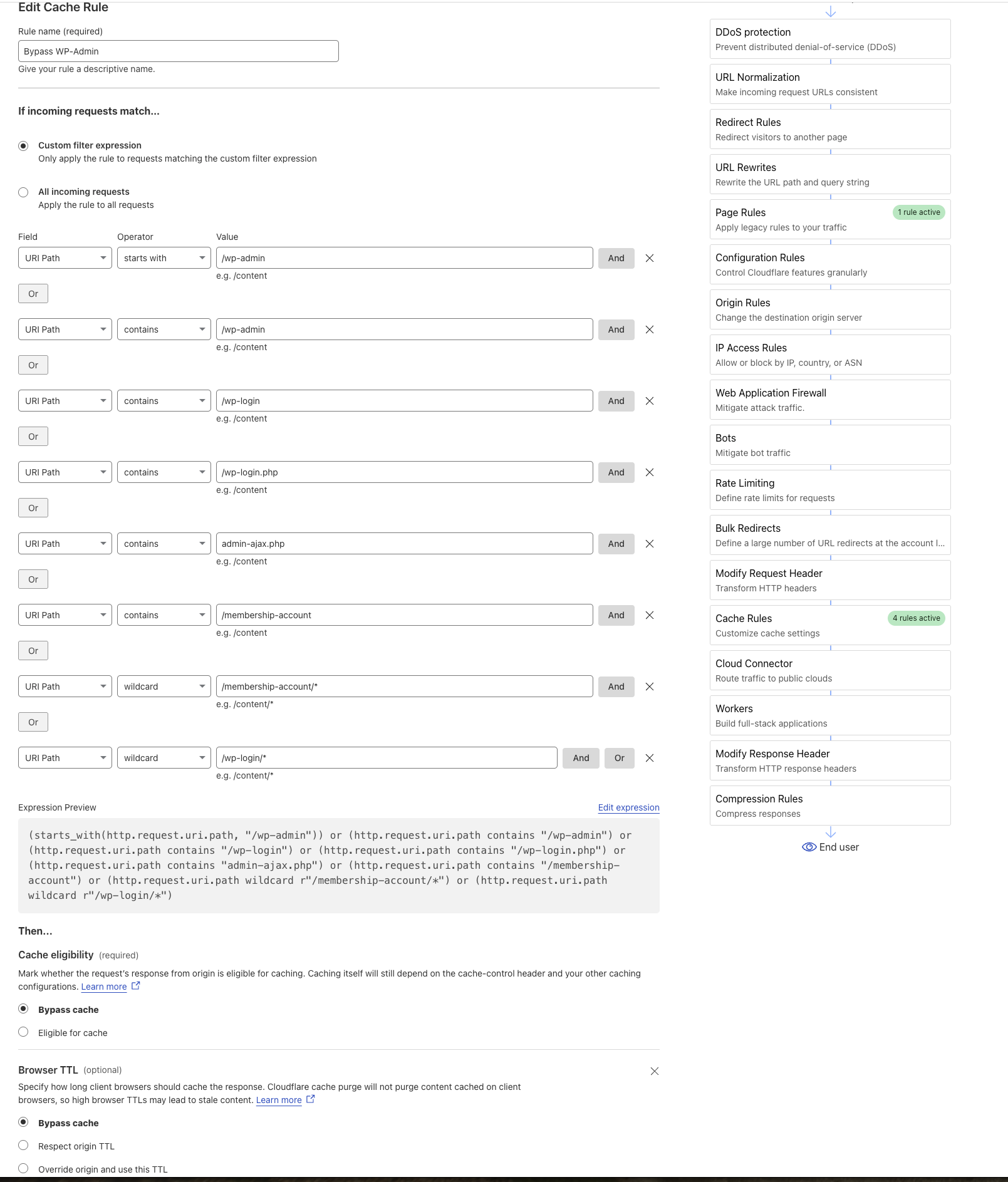Open Page Rules in the traffic sequence
This screenshot has width=1008, height=1182.
(x=829, y=219)
